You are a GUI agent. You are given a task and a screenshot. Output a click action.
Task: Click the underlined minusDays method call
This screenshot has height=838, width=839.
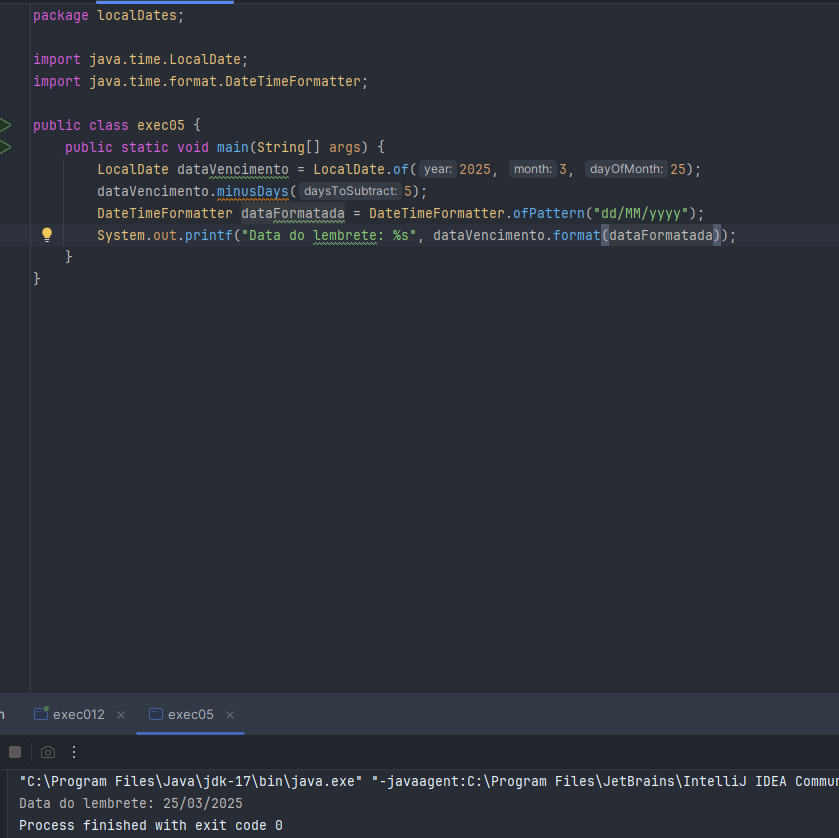tap(253, 192)
